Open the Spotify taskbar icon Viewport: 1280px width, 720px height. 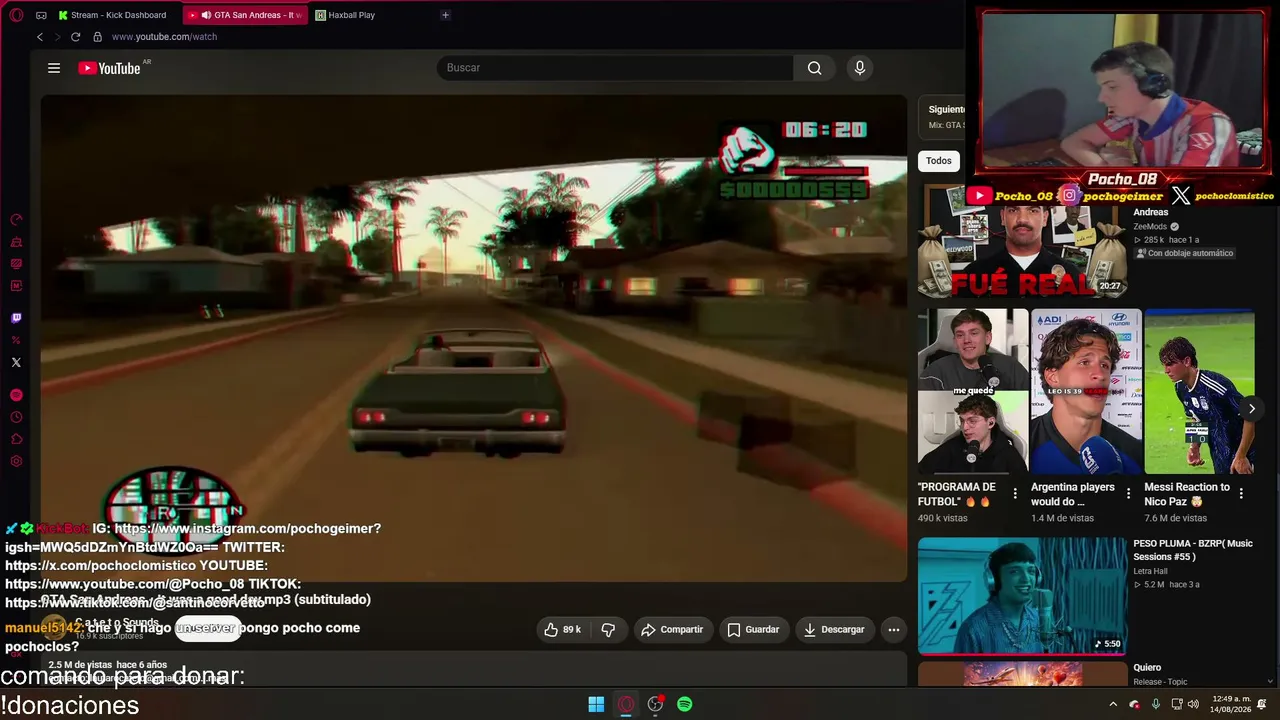[685, 704]
